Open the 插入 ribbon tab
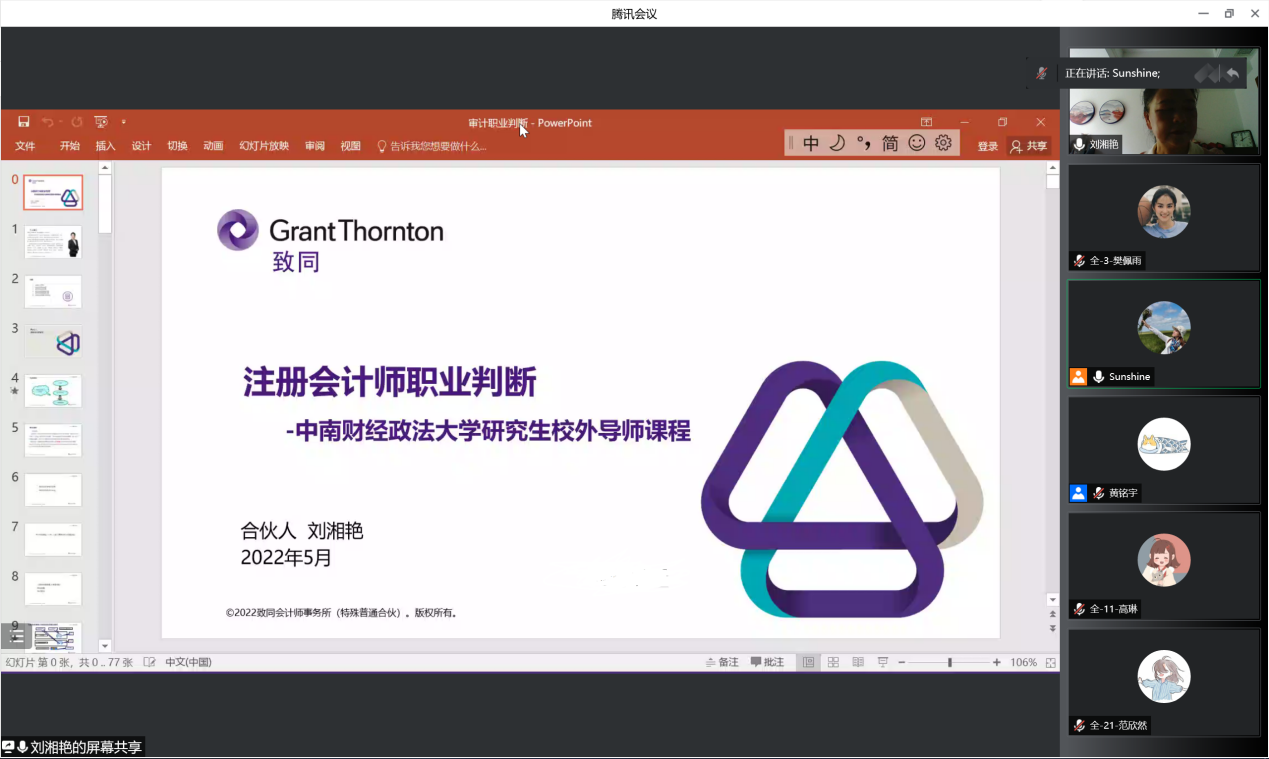This screenshot has width=1269, height=759. pyautogui.click(x=105, y=146)
